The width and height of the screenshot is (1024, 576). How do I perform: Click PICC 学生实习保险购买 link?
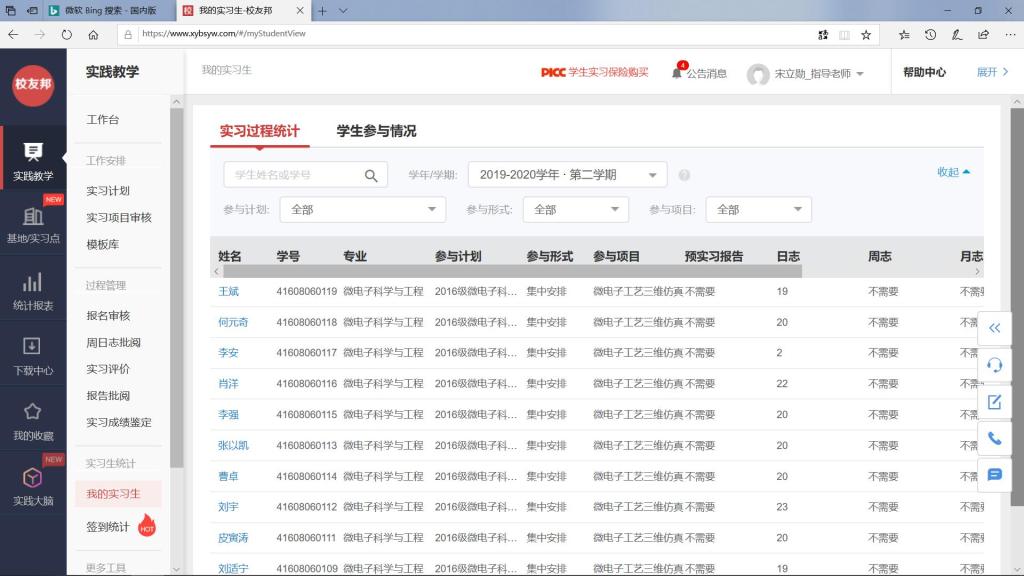tap(594, 73)
